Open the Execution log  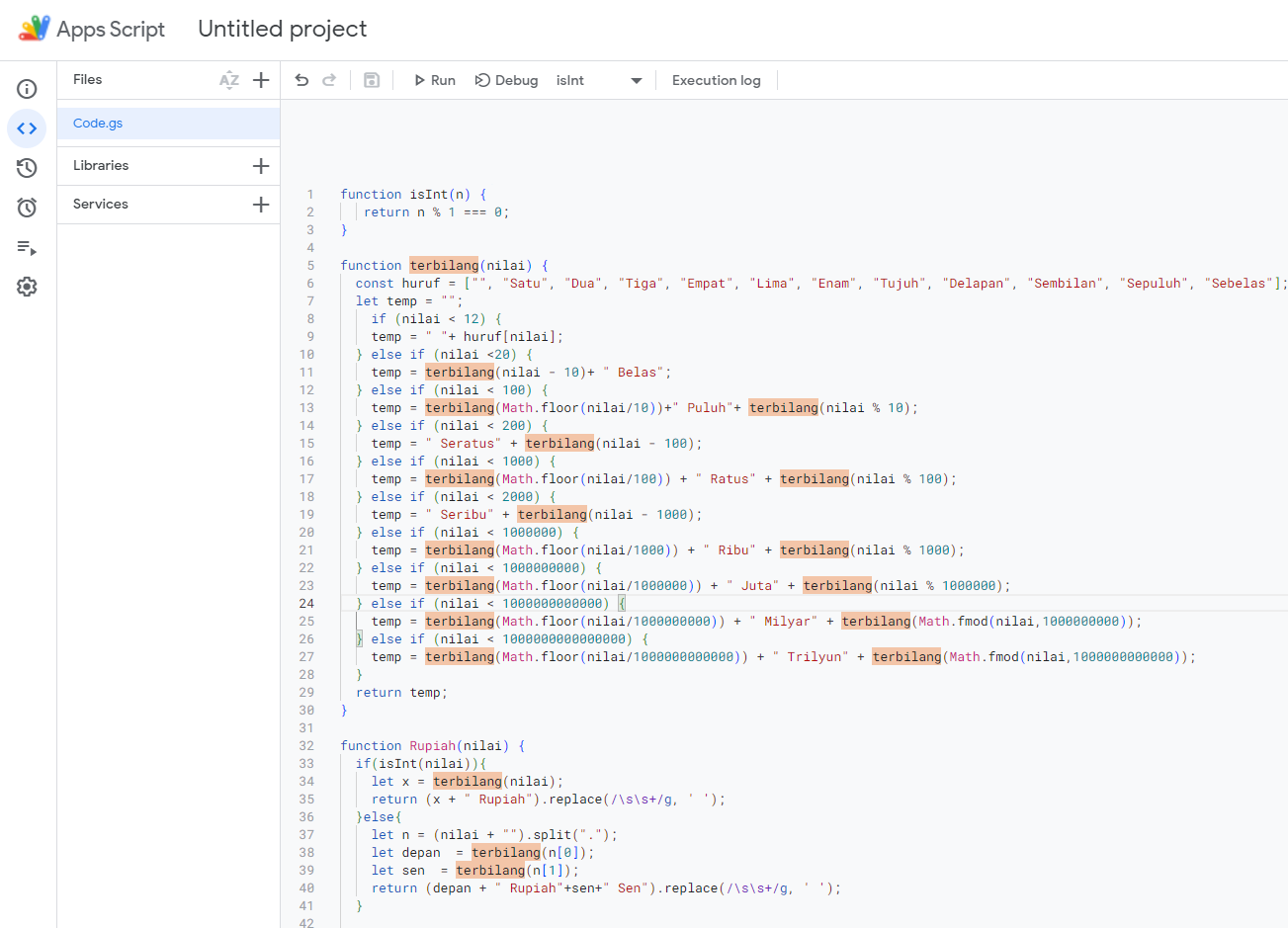click(716, 80)
